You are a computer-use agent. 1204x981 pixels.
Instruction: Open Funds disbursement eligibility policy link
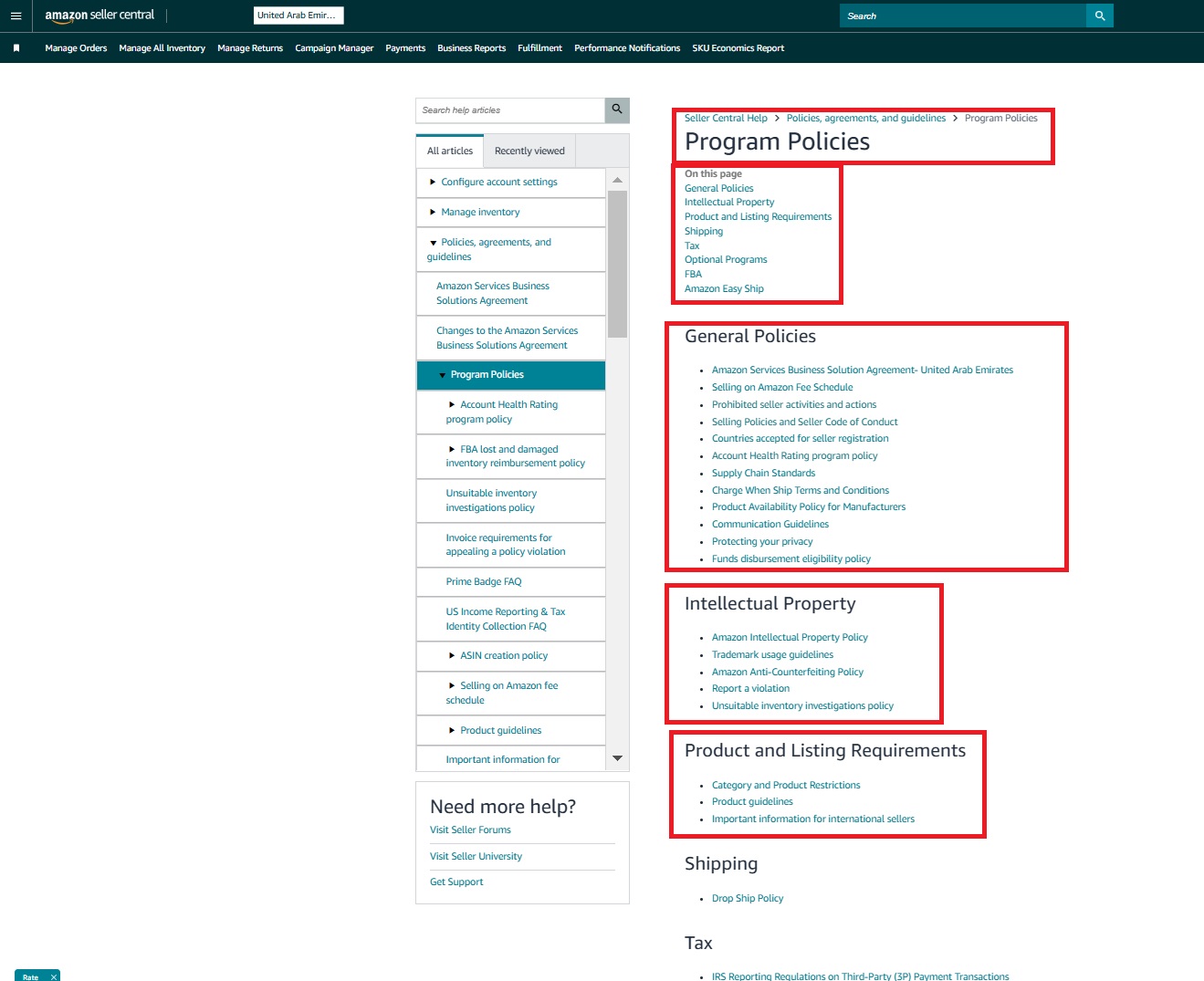[x=791, y=559]
